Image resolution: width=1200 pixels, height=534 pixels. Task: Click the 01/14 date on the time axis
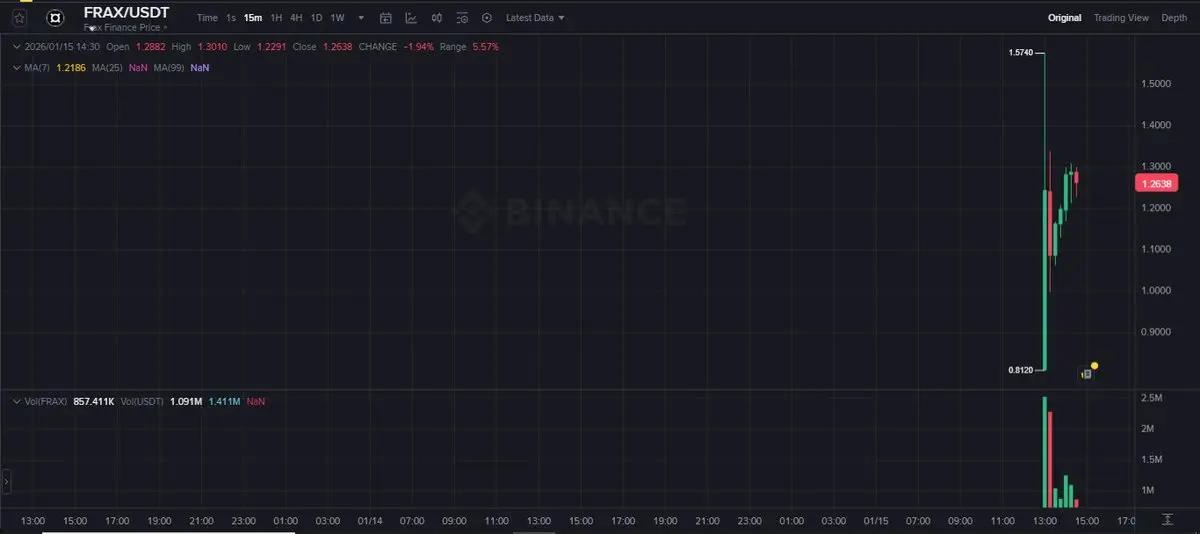pyautogui.click(x=370, y=520)
